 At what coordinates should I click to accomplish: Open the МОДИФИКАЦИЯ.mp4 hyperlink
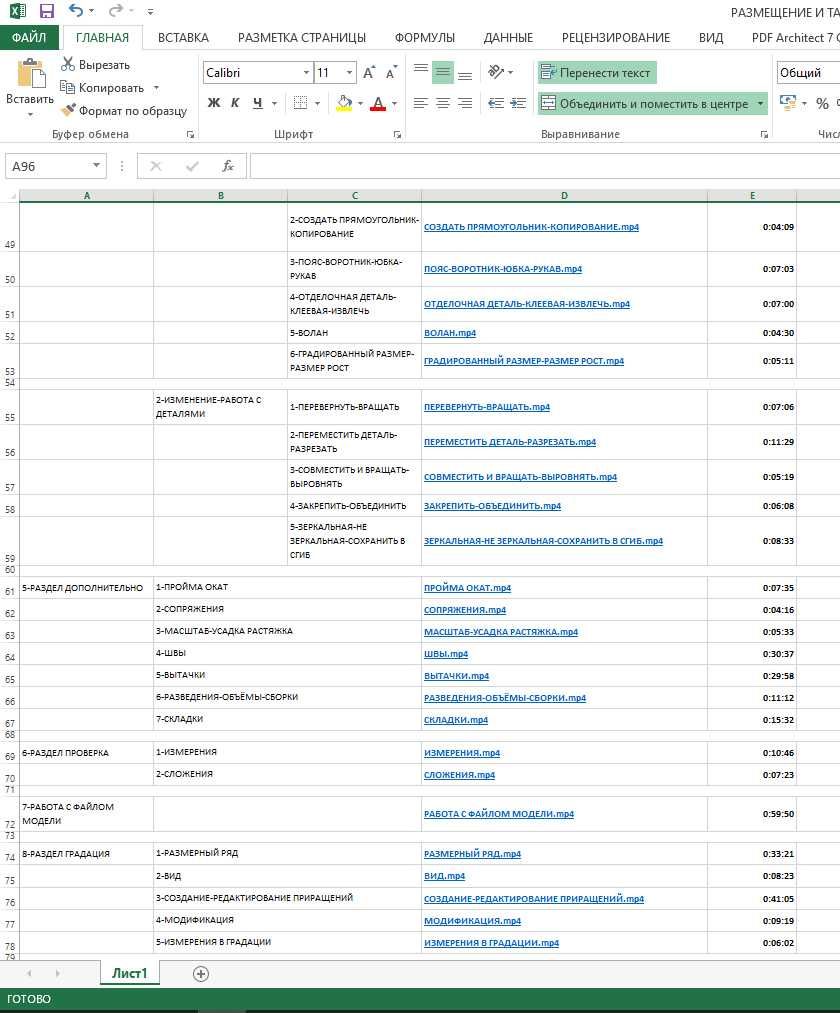(x=472, y=921)
